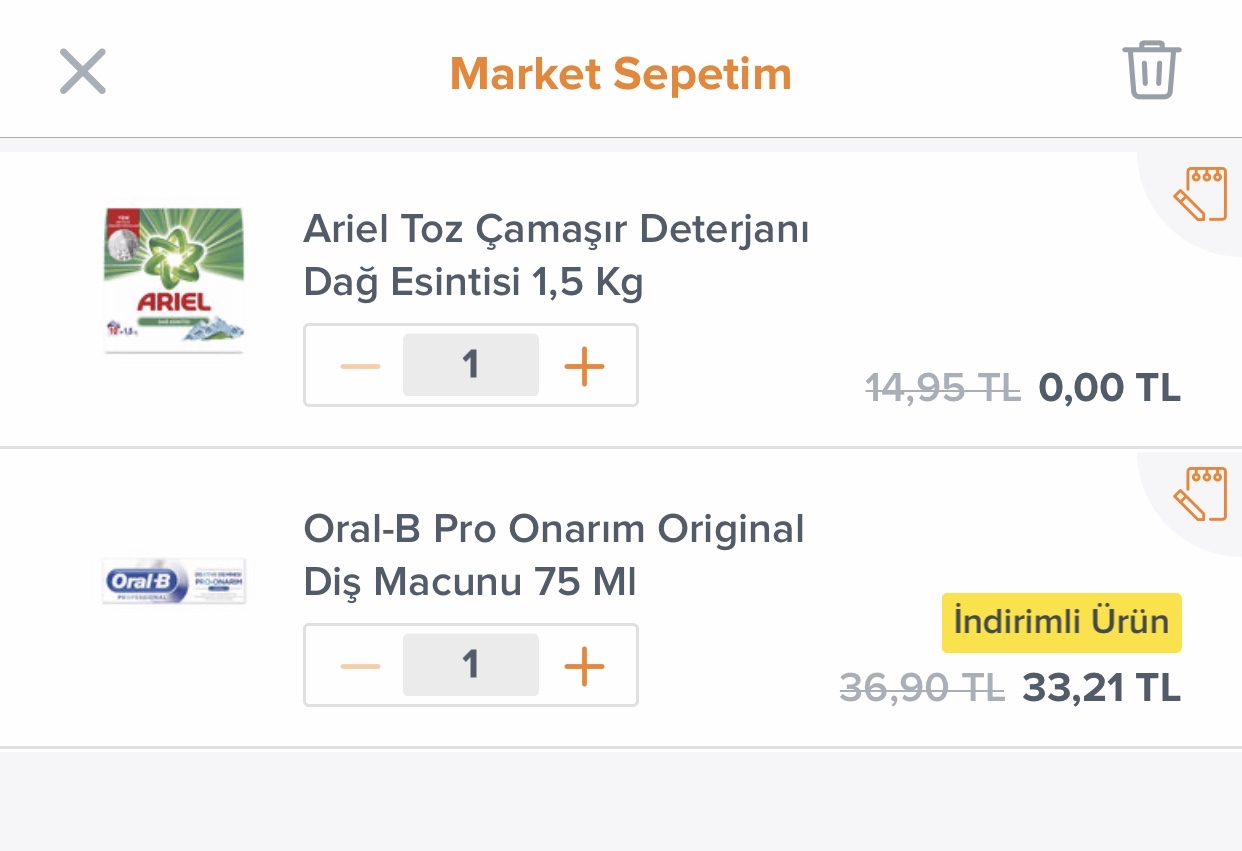Close the Market Sepetim cart screen

click(83, 72)
